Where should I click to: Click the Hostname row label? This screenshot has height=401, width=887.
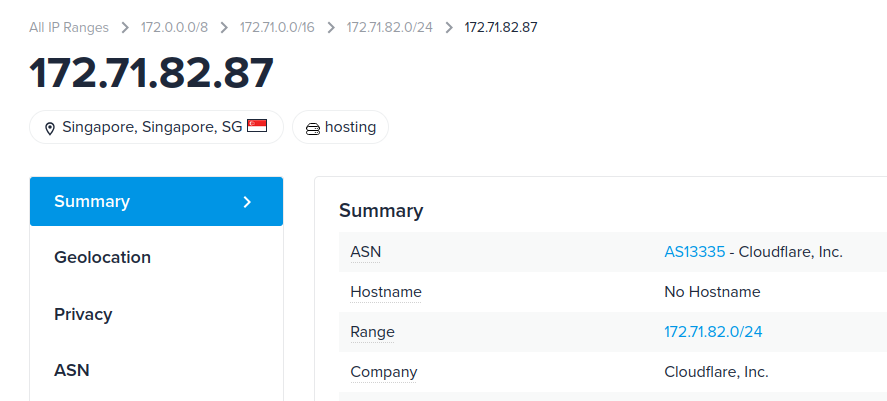(386, 292)
